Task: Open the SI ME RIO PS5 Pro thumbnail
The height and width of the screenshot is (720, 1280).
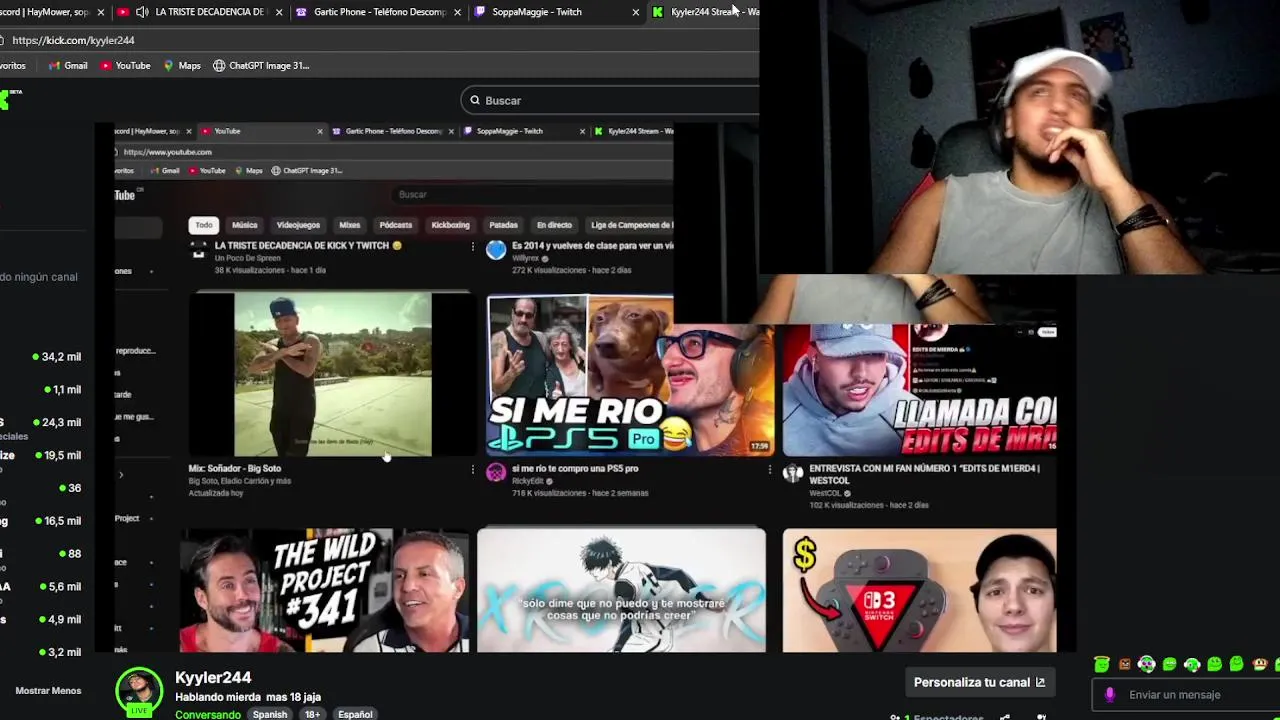Action: coord(630,375)
